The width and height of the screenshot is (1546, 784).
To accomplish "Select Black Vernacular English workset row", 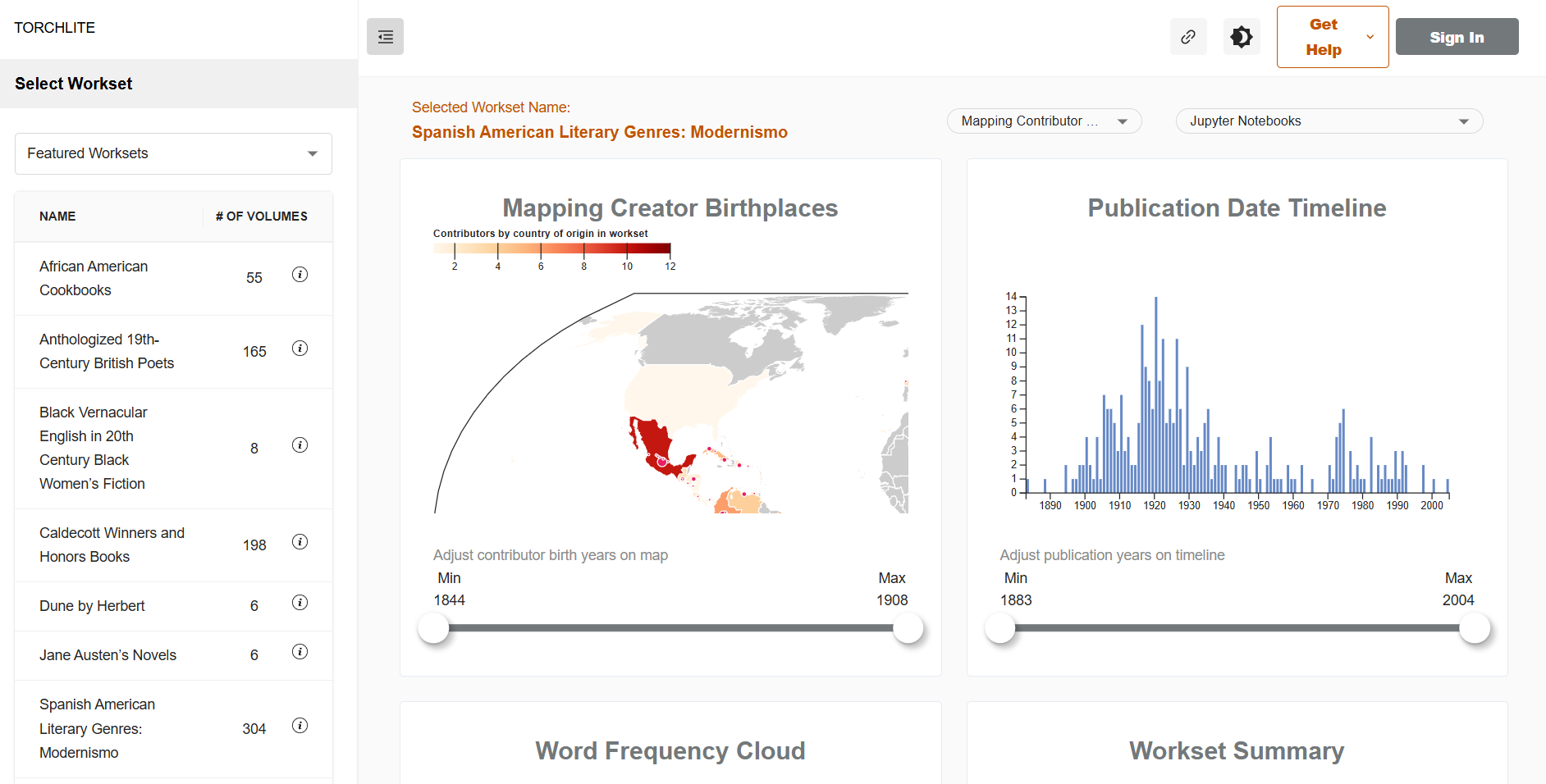I will click(x=173, y=449).
